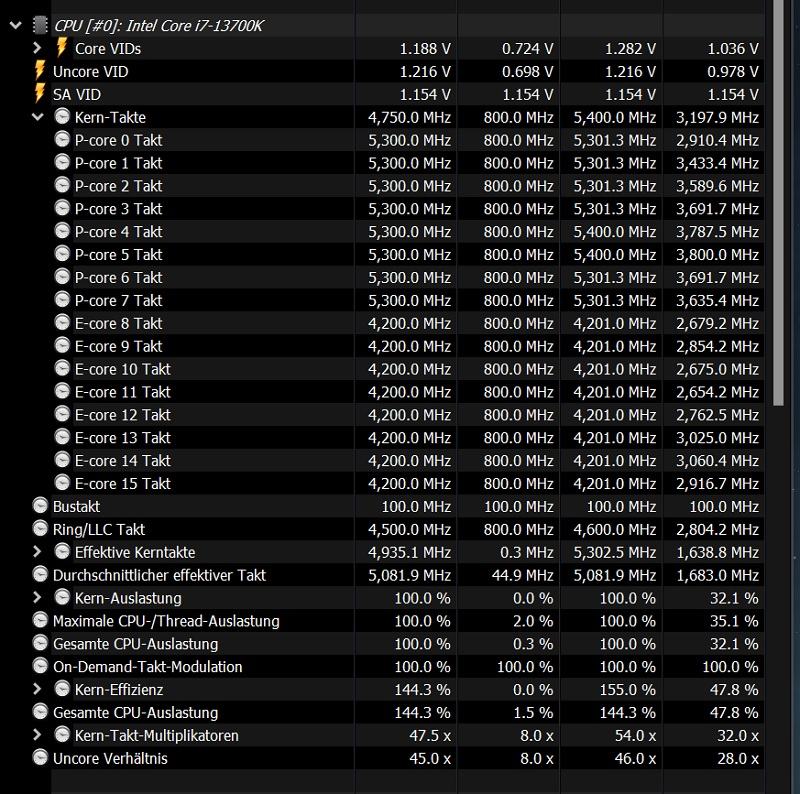Viewport: 800px width, 794px height.
Task: Select the On-Demand-Takt-Modulation label
Action: (147, 666)
